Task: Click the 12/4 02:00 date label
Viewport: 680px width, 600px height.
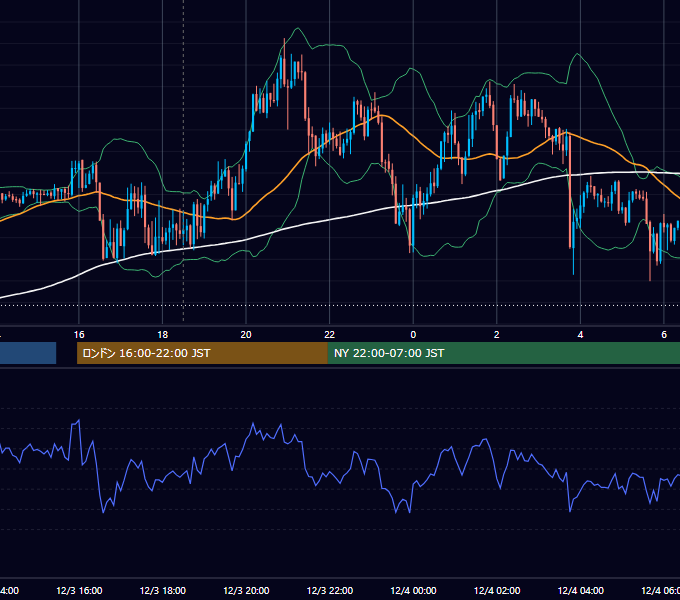Action: (x=497, y=591)
